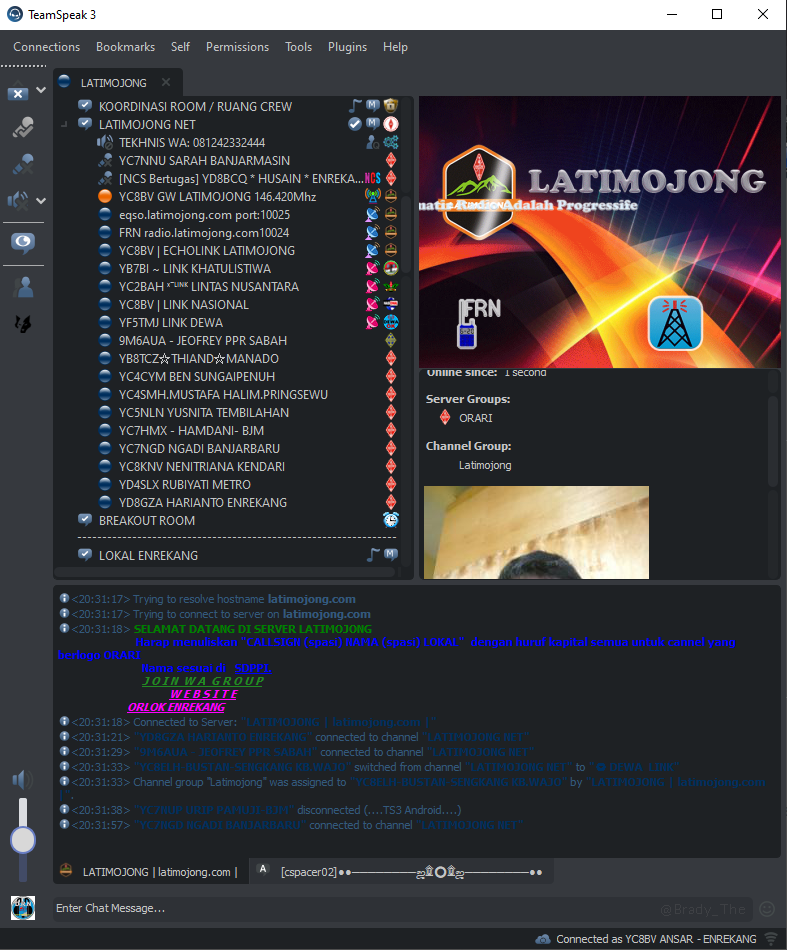
Task: Collapse the LATIMOJONG NET channel tree
Action: coord(64,125)
